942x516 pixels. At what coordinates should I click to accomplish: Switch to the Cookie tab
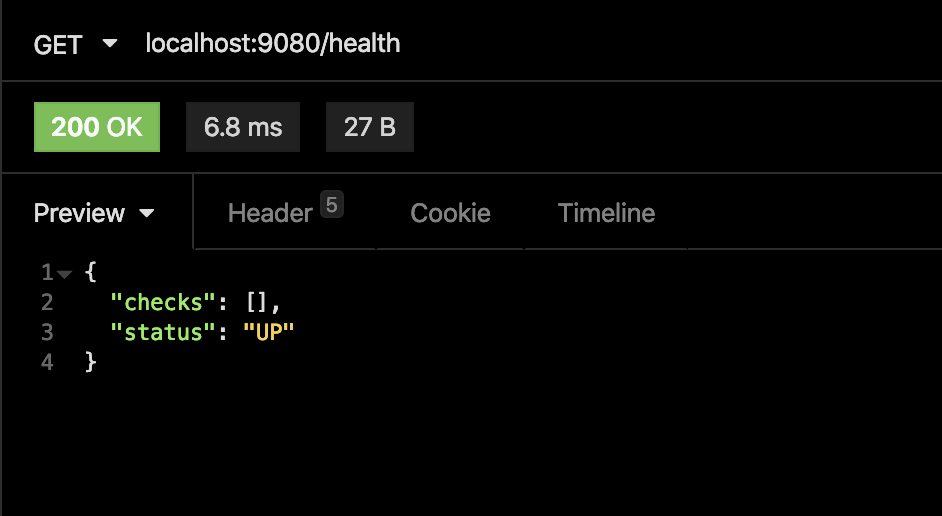point(450,213)
